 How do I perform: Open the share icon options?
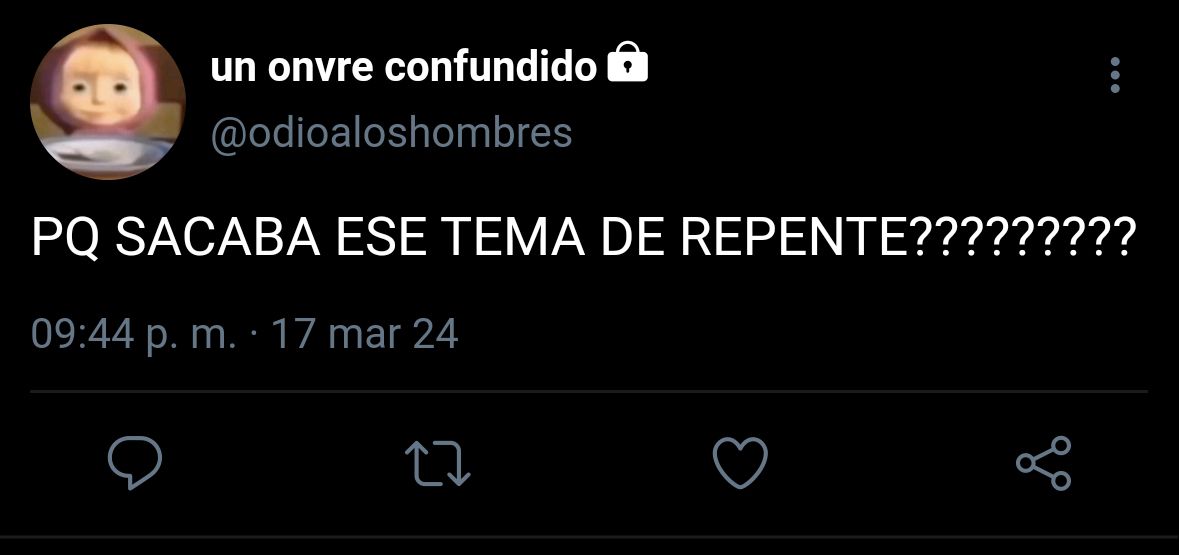[x=1044, y=463]
